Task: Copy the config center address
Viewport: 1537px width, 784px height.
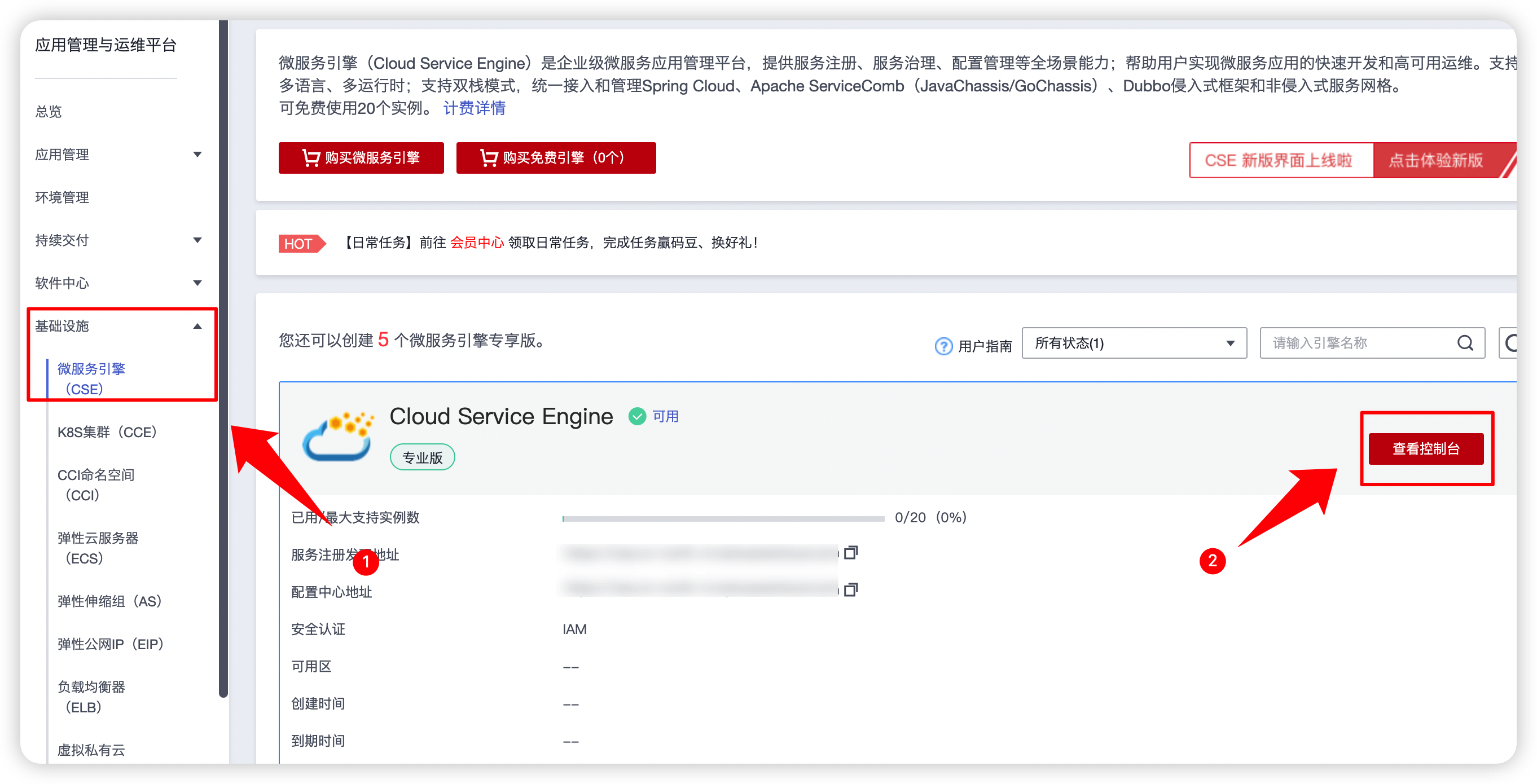Action: [x=851, y=589]
